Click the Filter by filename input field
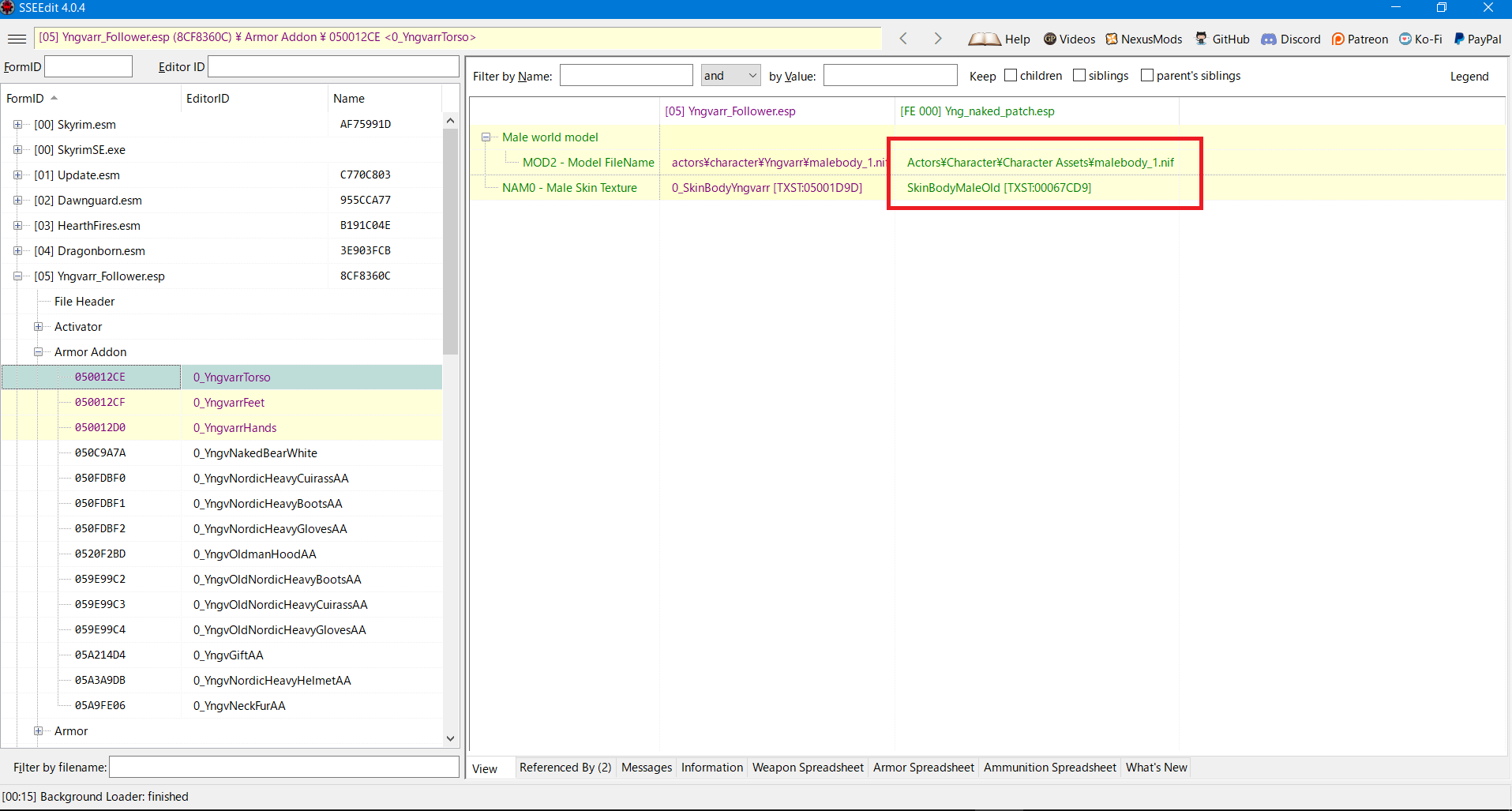Screen dimensions: 1512x811 pos(283,767)
